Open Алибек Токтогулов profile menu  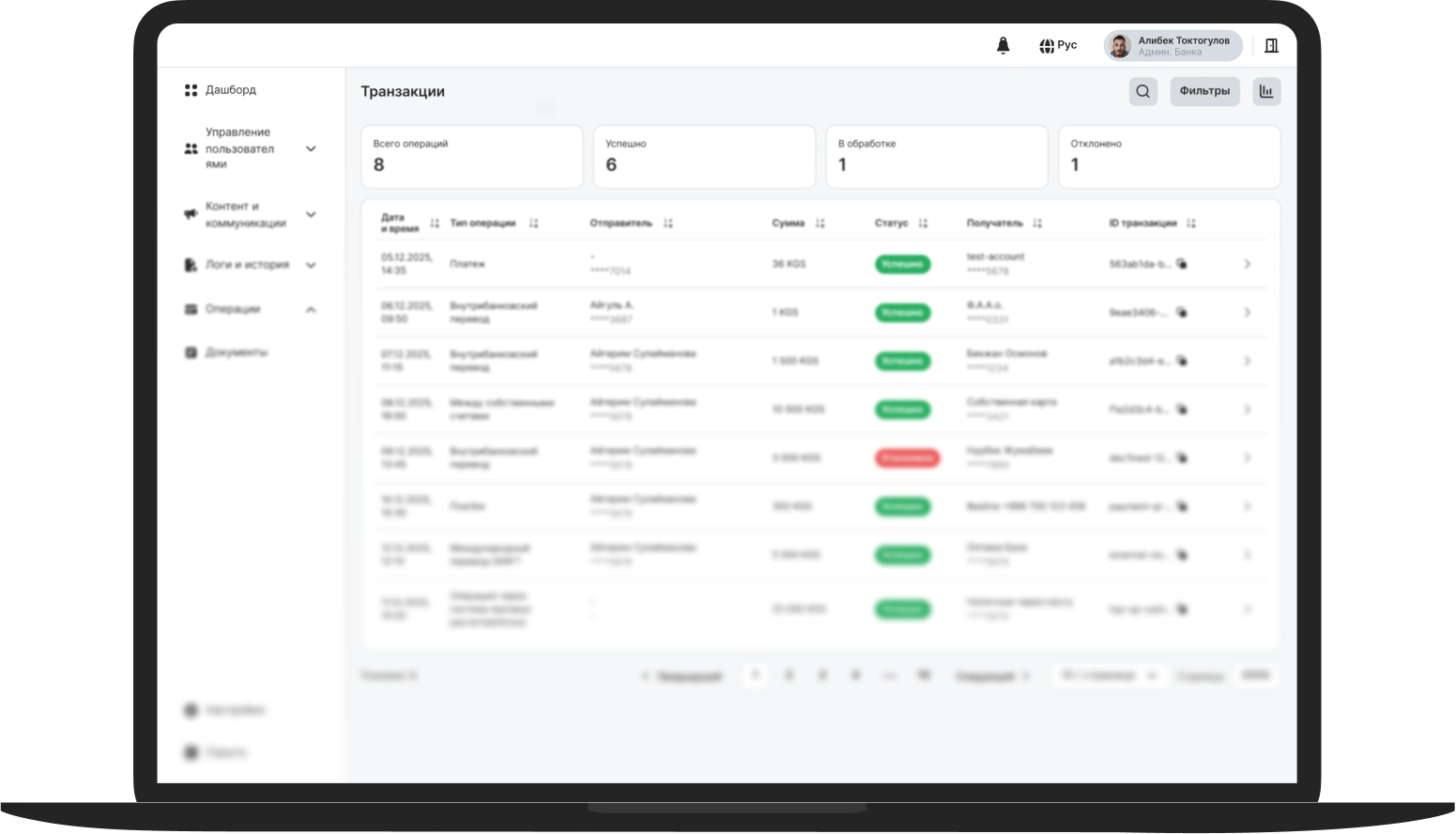point(1172,46)
